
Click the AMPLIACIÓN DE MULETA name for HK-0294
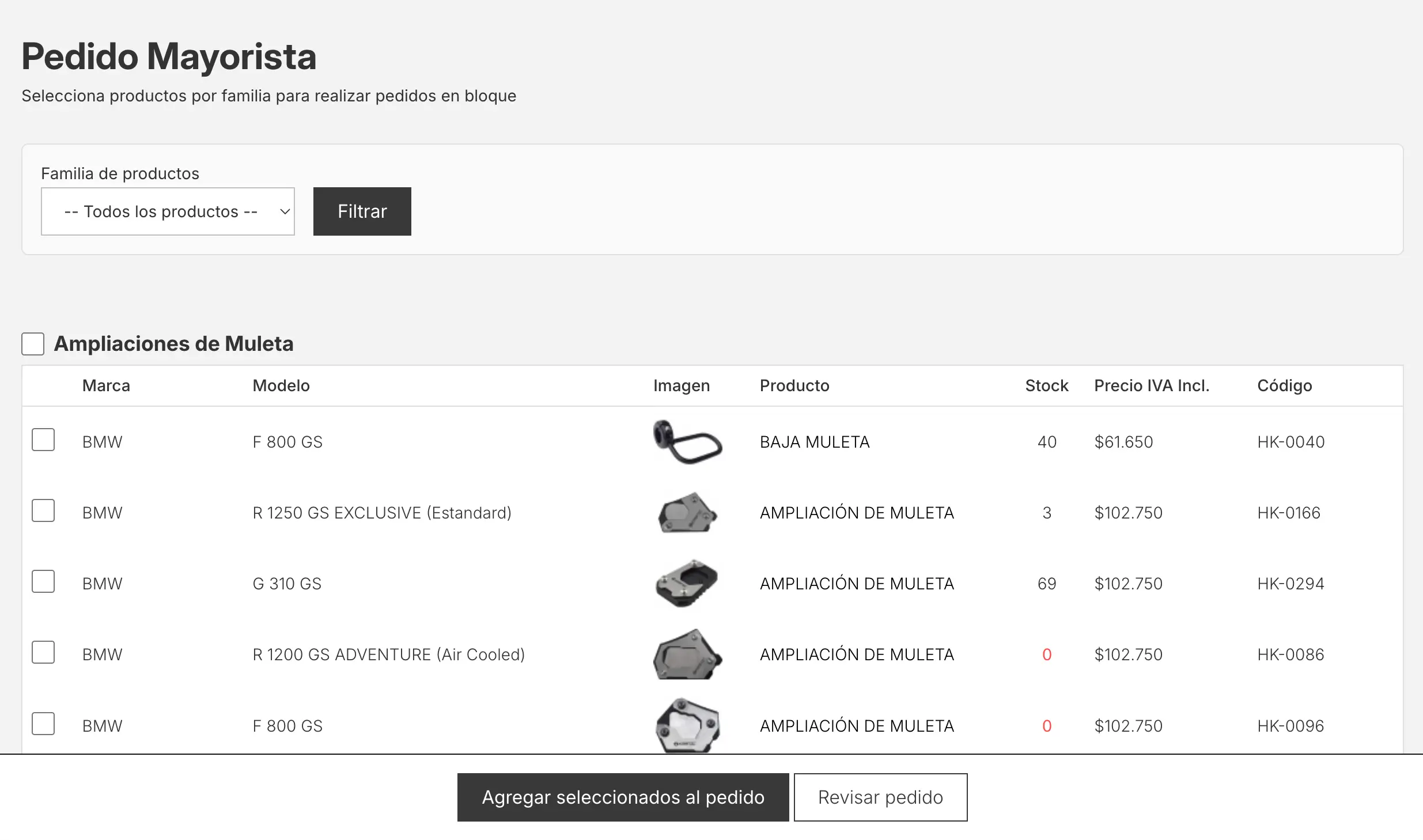click(x=857, y=584)
